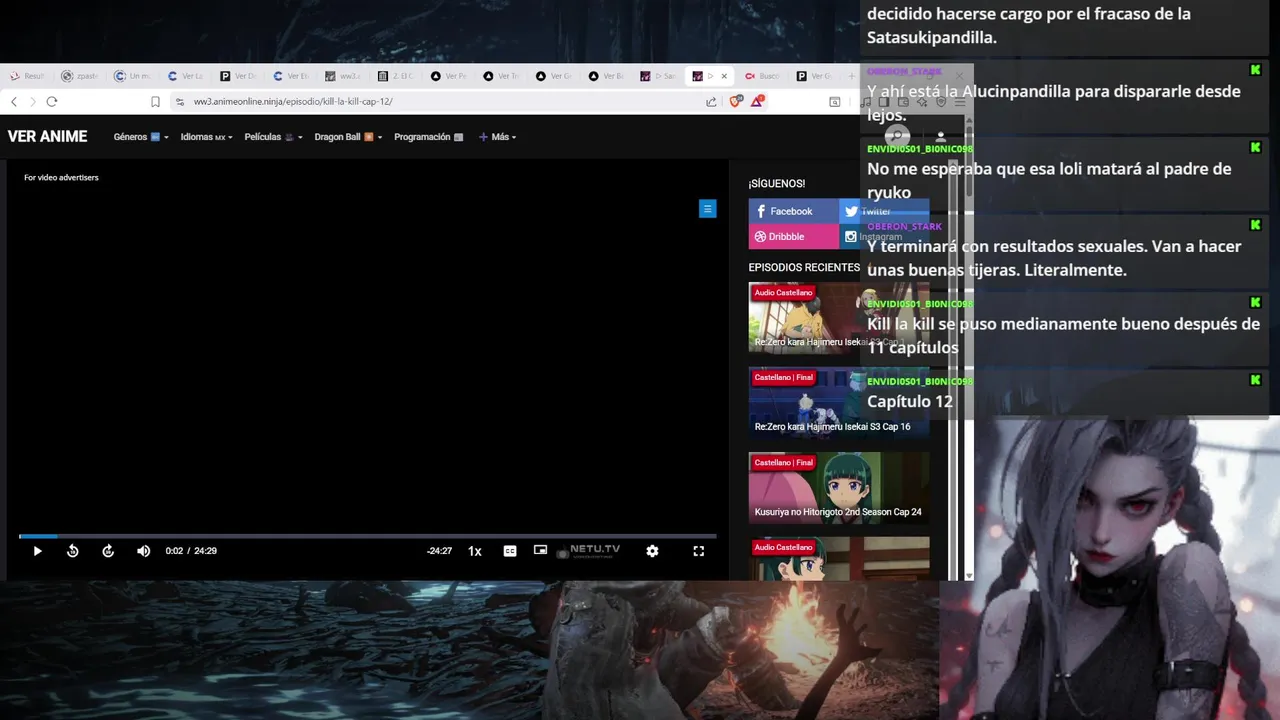Click the 0:02 / 24:29 time display
This screenshot has height=720, width=1280.
coord(191,551)
